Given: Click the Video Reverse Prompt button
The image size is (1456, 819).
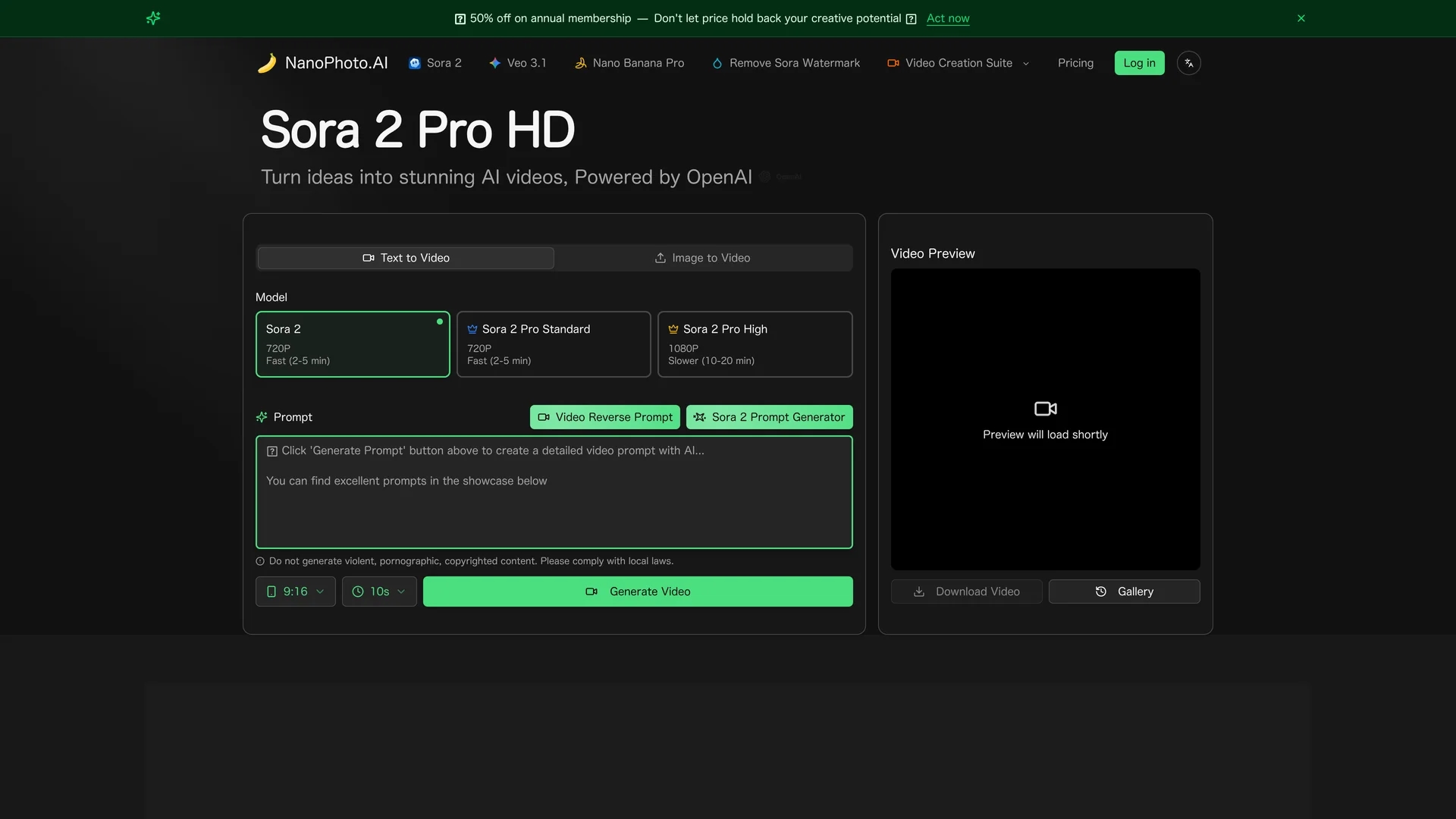Looking at the screenshot, I should [x=605, y=417].
